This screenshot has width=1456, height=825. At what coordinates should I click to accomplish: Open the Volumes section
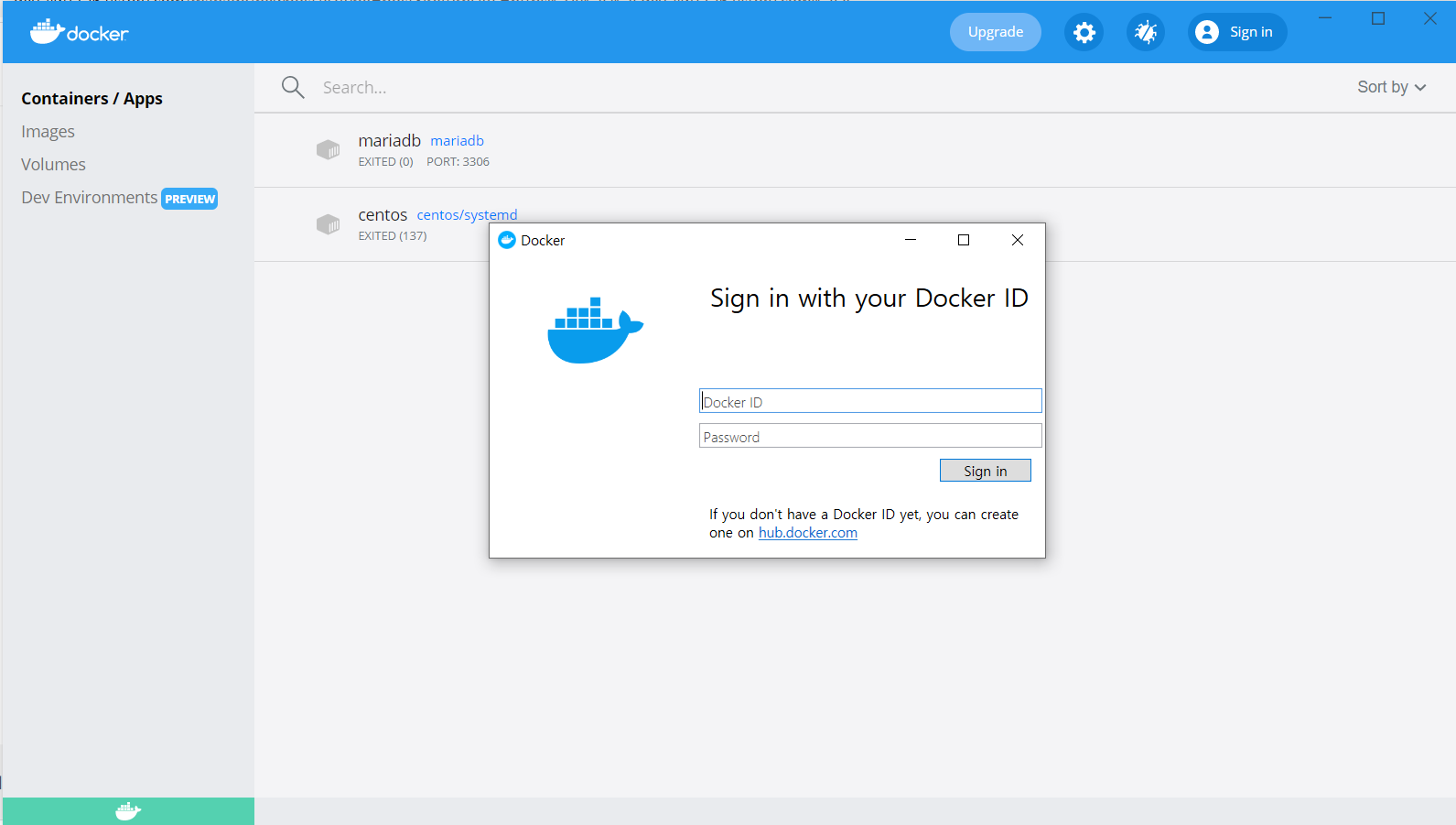click(x=53, y=165)
